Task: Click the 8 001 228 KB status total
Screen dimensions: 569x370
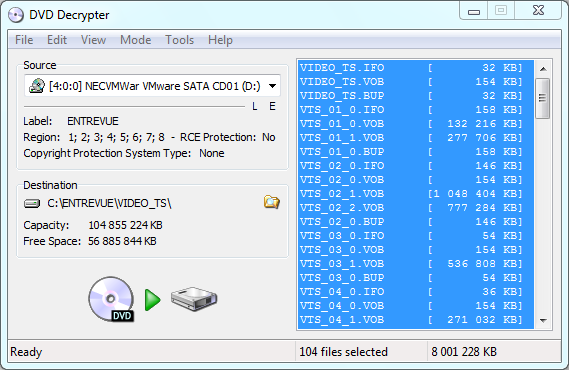Action: pyautogui.click(x=464, y=352)
